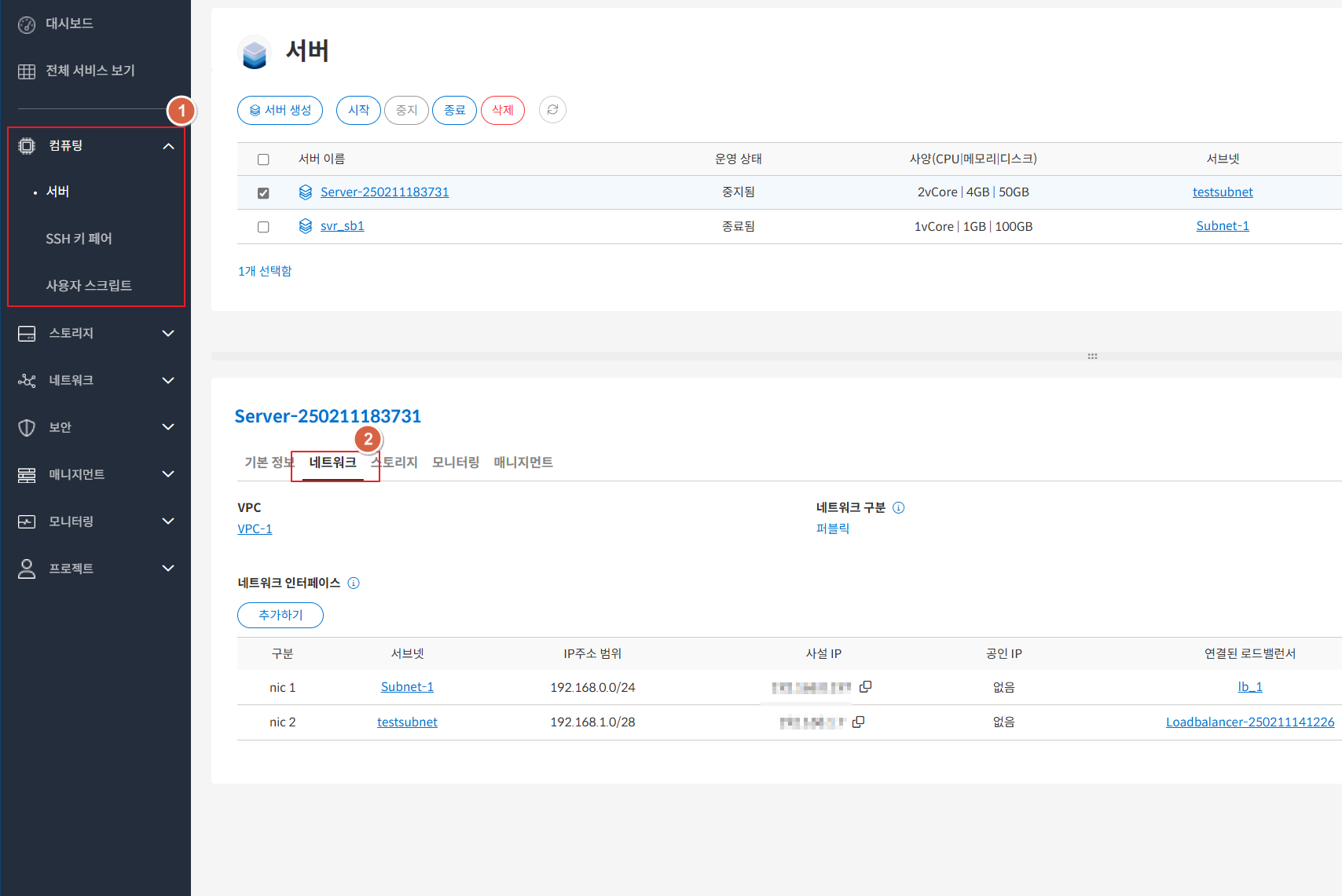1342x896 pixels.
Task: Switch to the 모니터링 detail tab
Action: point(455,463)
